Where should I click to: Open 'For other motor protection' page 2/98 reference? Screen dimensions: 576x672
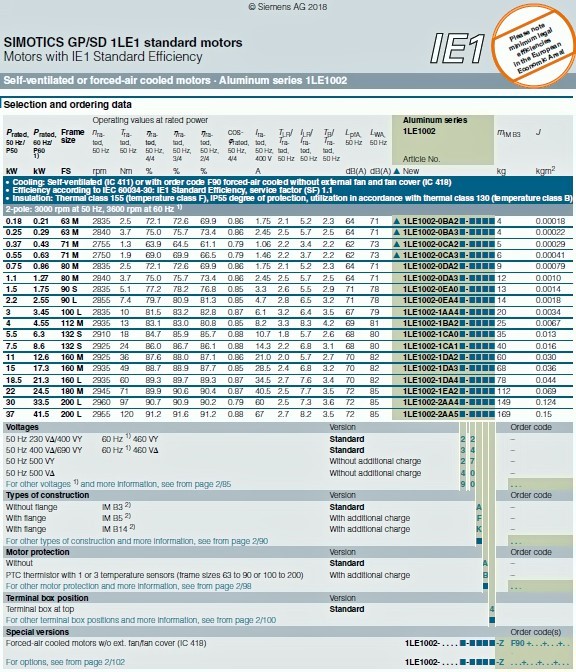point(129,586)
